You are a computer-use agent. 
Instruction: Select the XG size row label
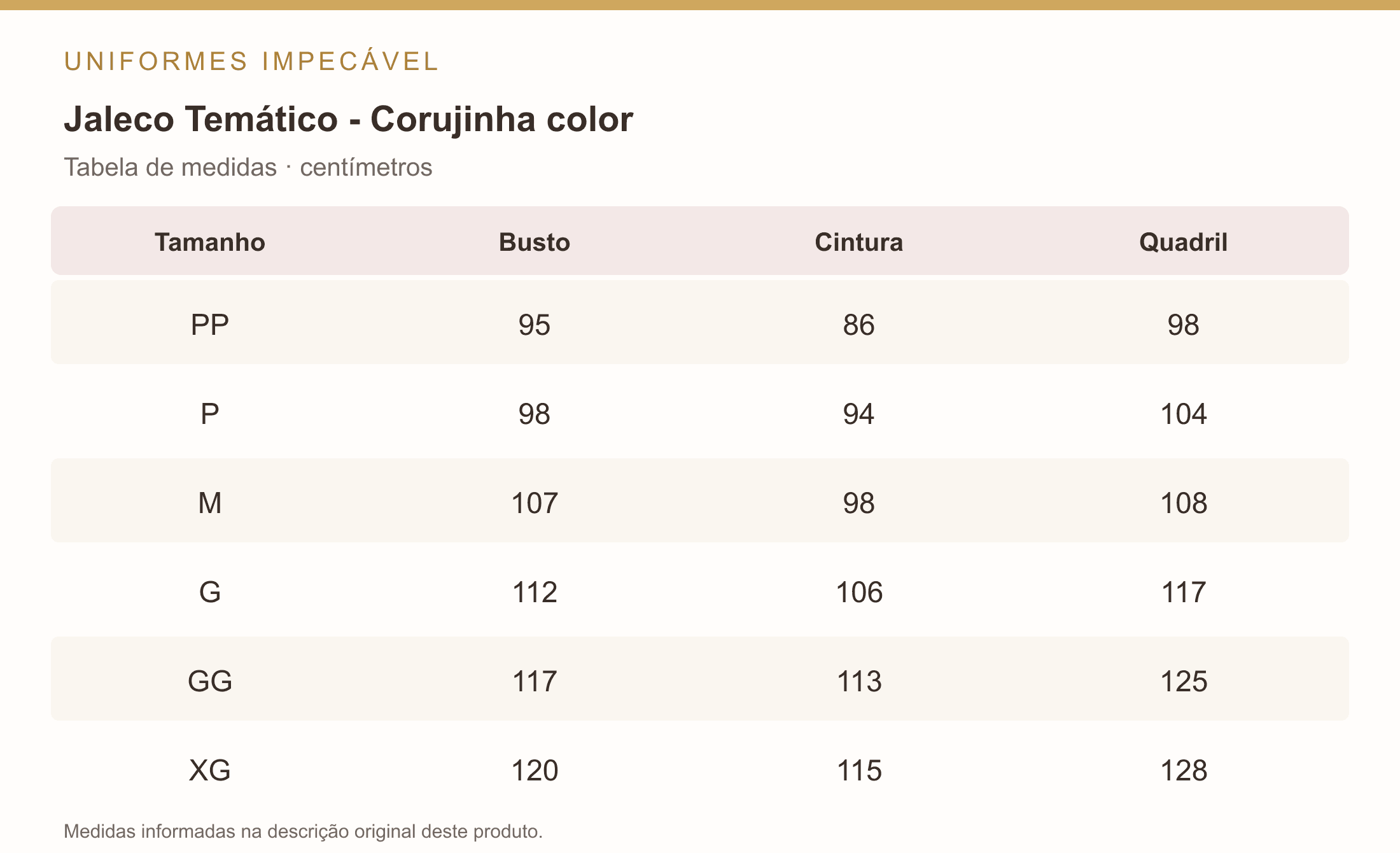point(210,770)
